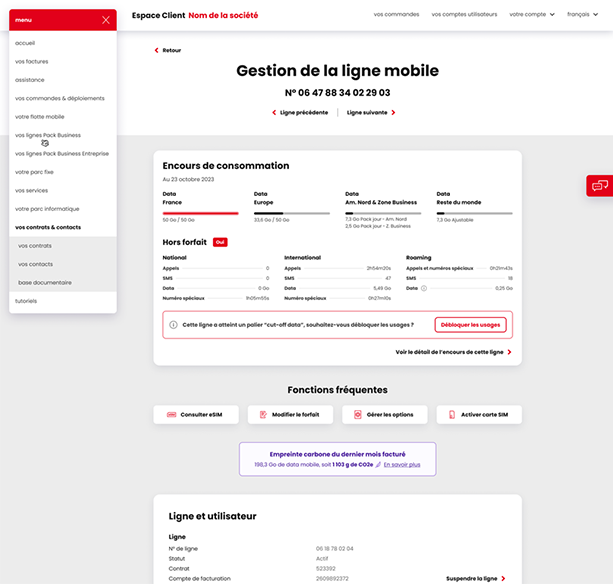Click the cut-off data info icon
Viewport: 613px width, 588px height.
tap(173, 325)
